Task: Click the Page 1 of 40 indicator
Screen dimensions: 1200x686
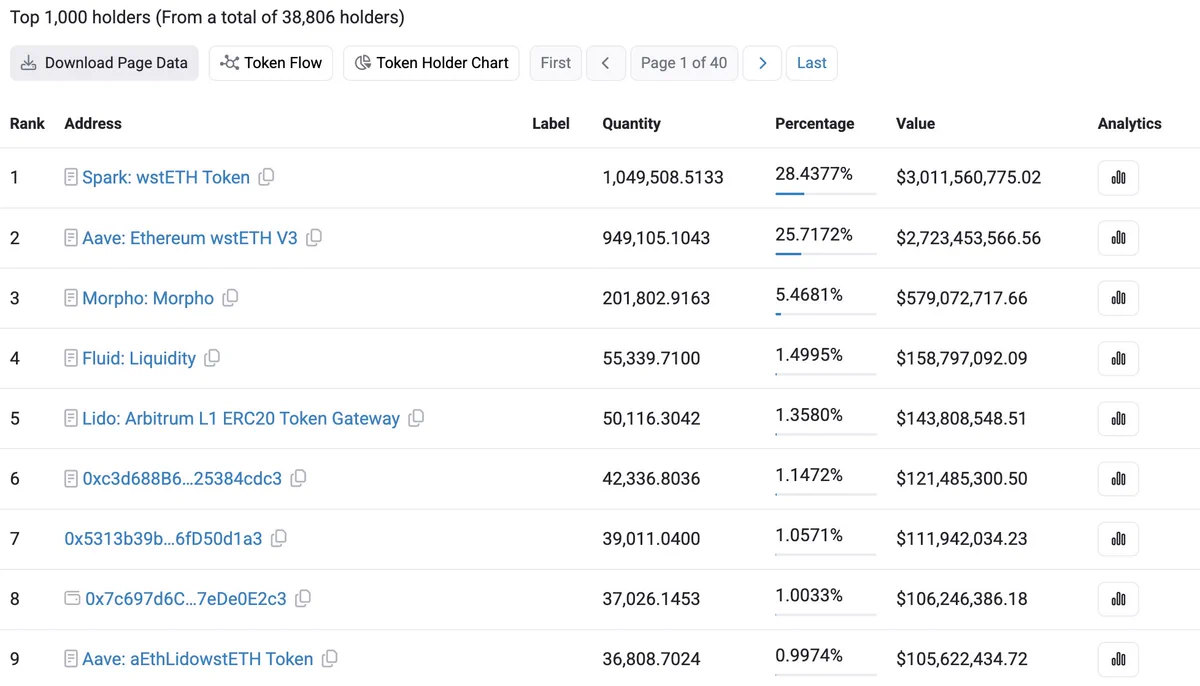Action: click(x=684, y=63)
